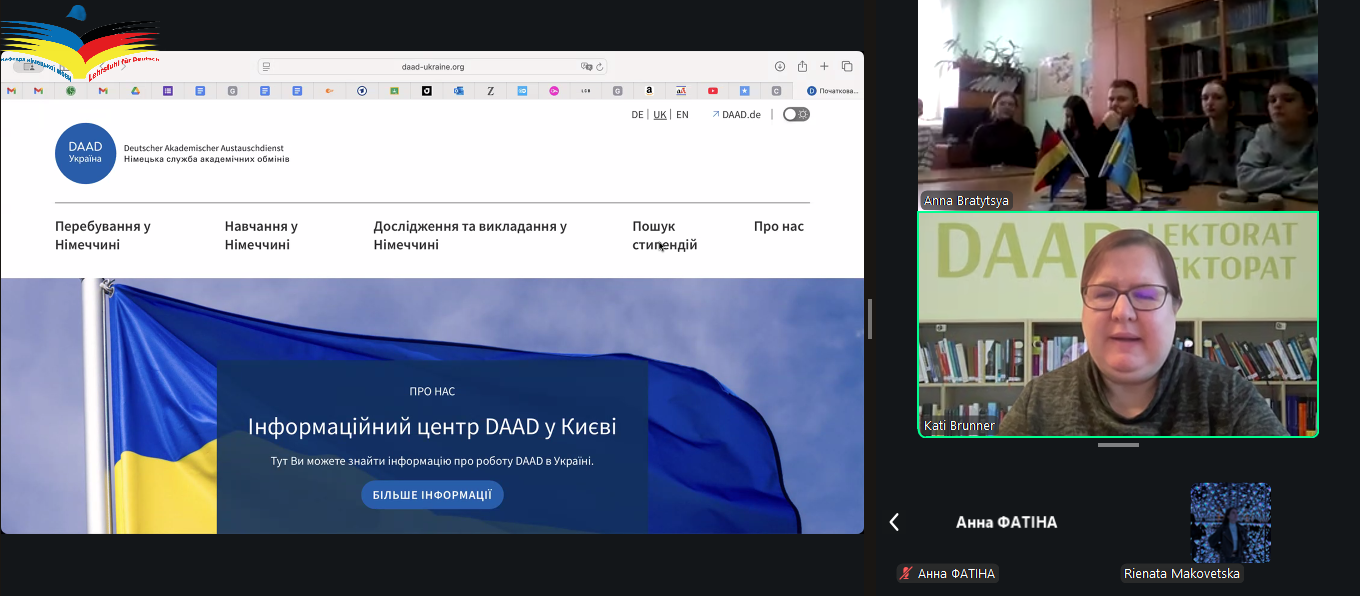Switch site language to EN
The height and width of the screenshot is (596, 1360).
click(x=682, y=115)
